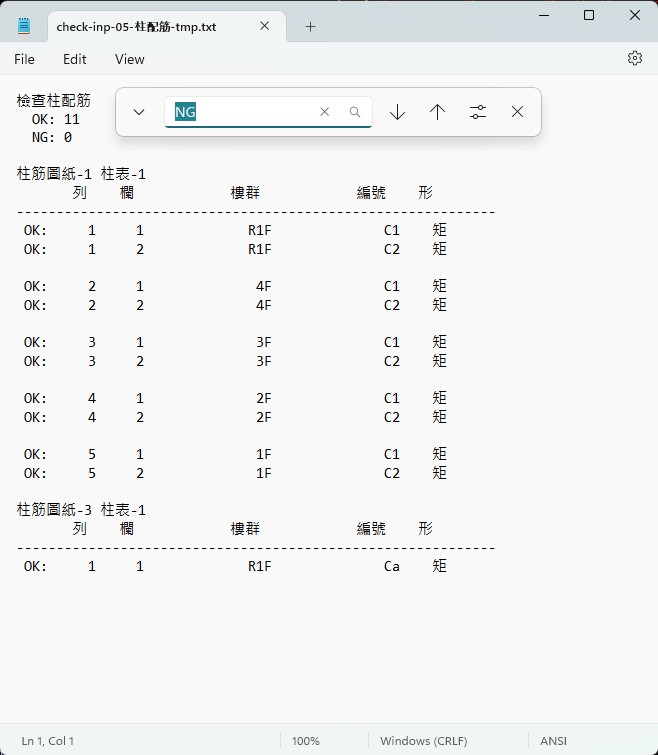Click the heading 柱筋圖紙-1 柱表-1
The image size is (658, 755).
click(81, 173)
